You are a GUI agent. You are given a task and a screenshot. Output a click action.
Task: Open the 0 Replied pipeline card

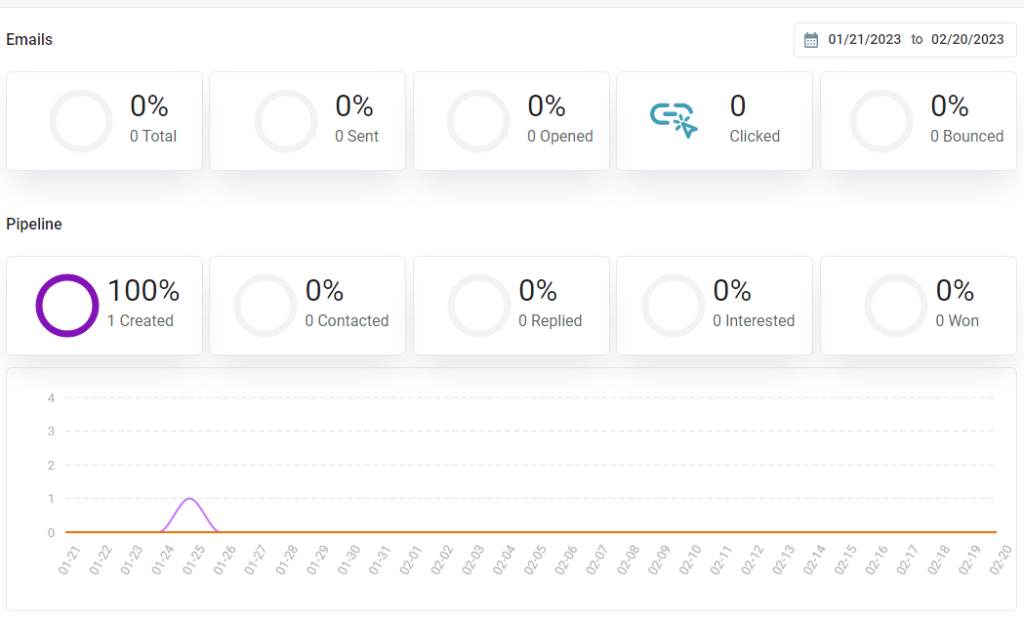coord(511,305)
